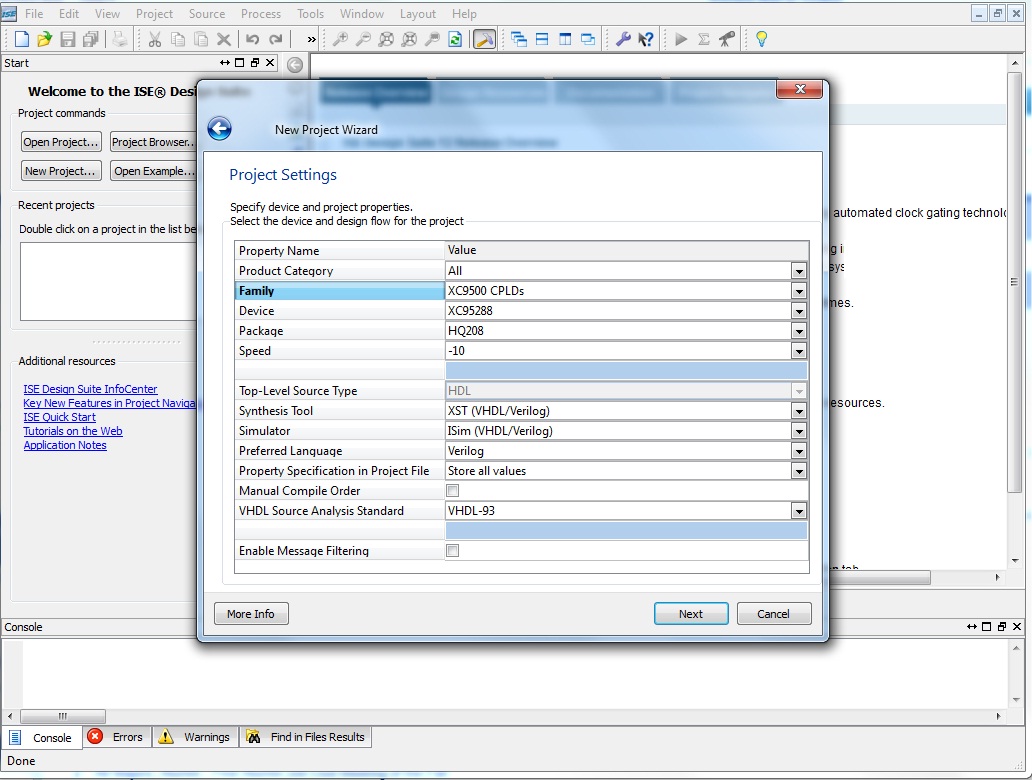Screen dimensions: 1032x780
Task: Click the Redo arrow icon
Action: coord(276,39)
